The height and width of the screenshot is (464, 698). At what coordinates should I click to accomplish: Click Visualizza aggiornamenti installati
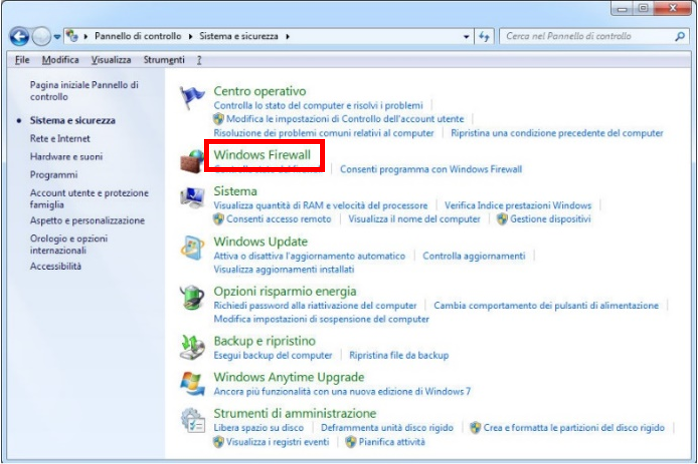(284, 269)
